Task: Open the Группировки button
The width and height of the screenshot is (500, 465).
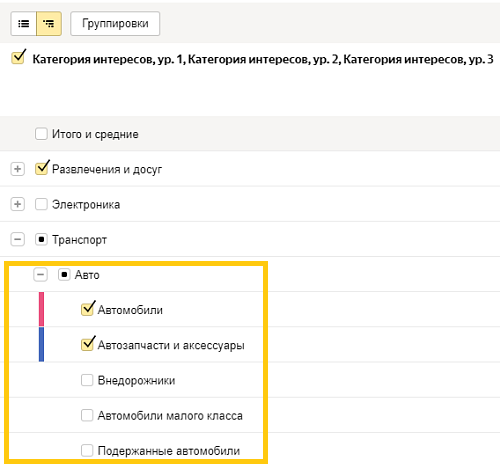Action: tap(115, 24)
